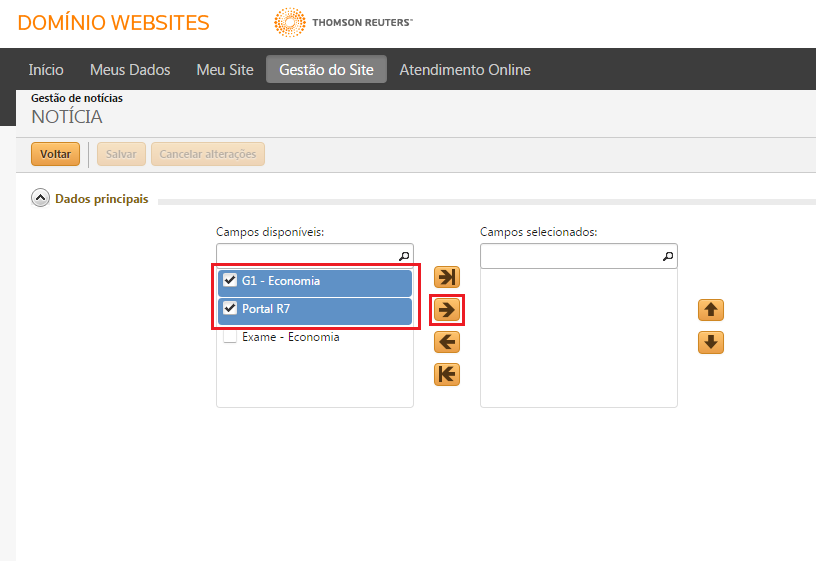The height and width of the screenshot is (561, 816).
Task: Open the Meu Site menu
Action: pyautogui.click(x=225, y=69)
